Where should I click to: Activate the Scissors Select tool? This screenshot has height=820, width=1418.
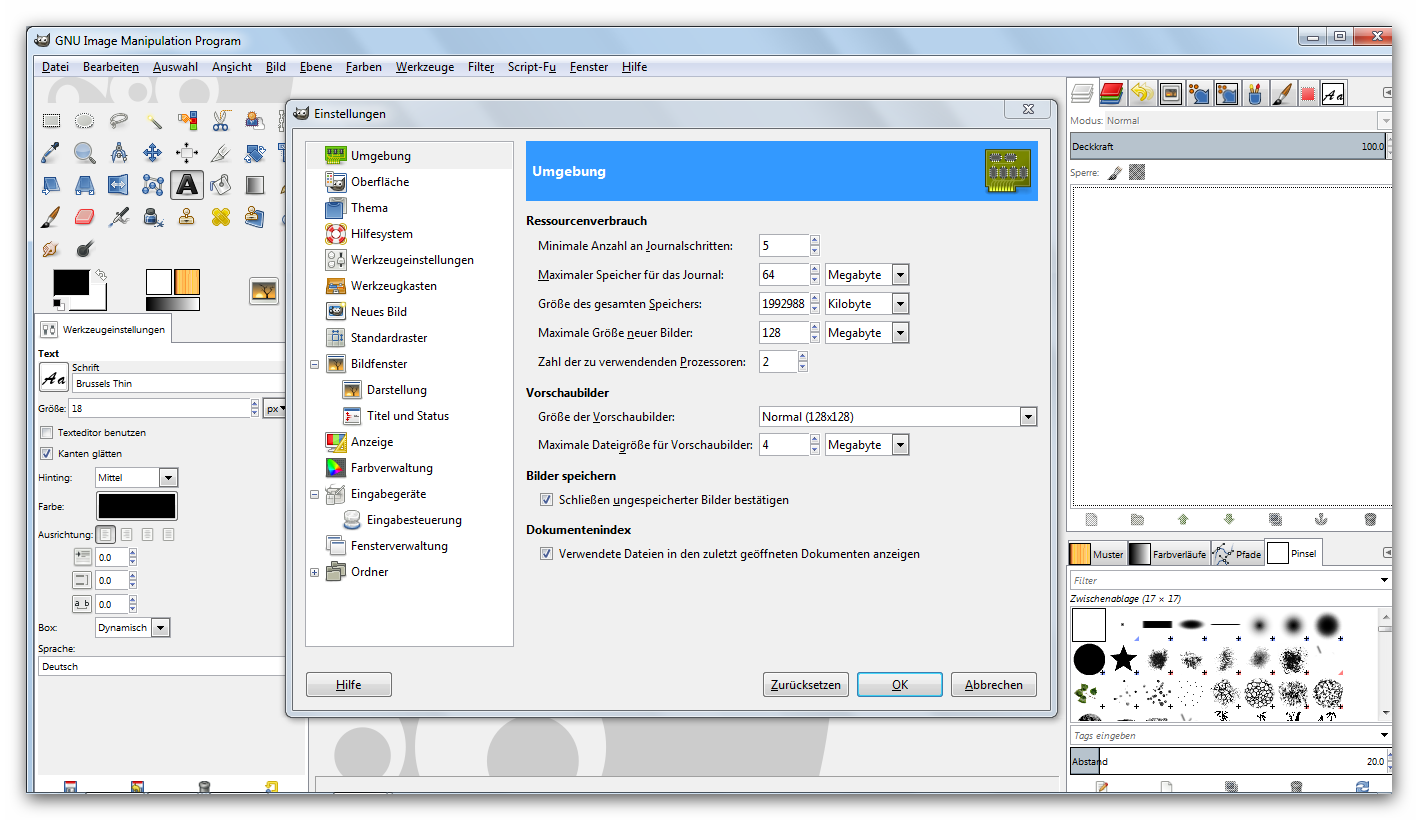pyautogui.click(x=221, y=121)
